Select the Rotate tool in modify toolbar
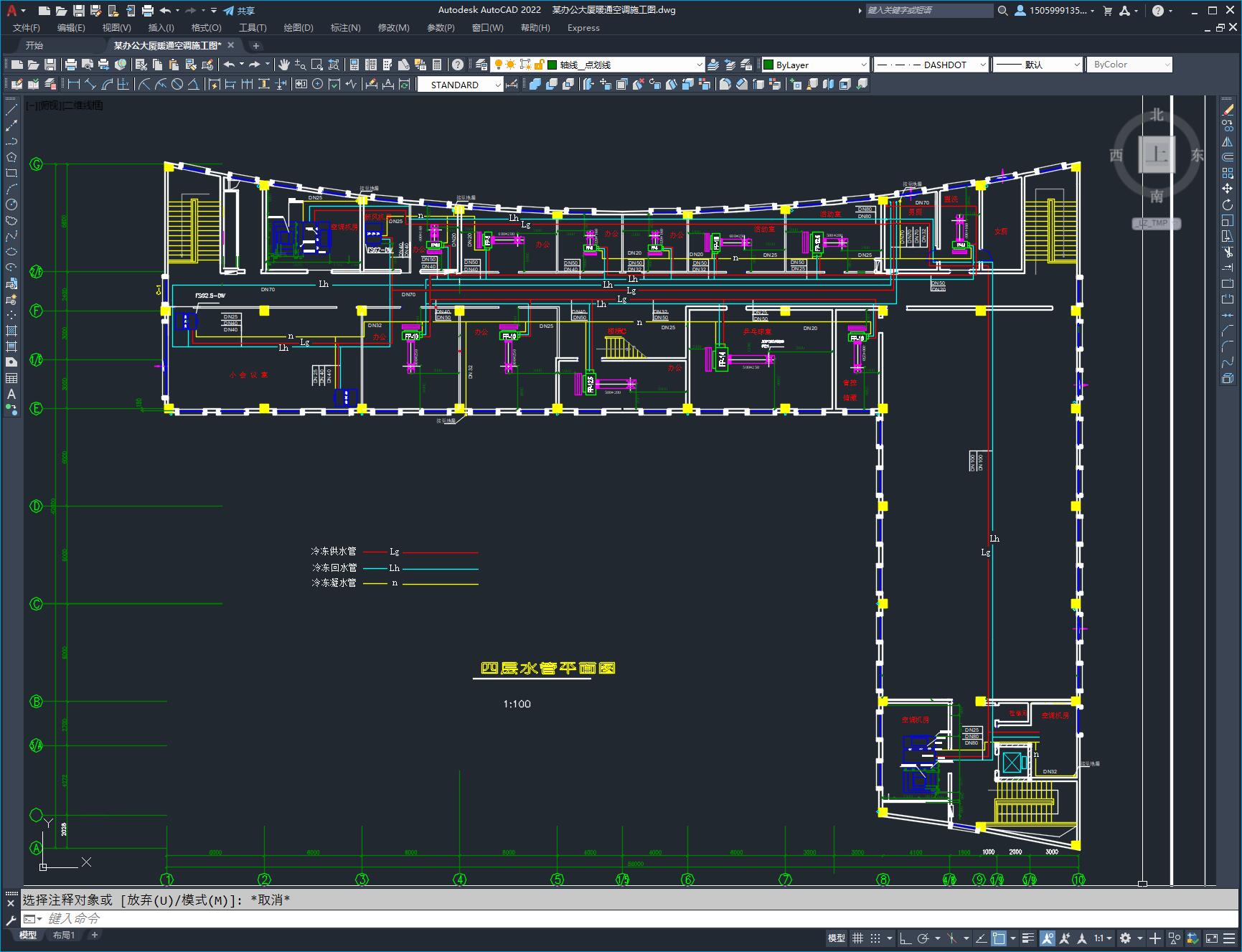 1228,204
